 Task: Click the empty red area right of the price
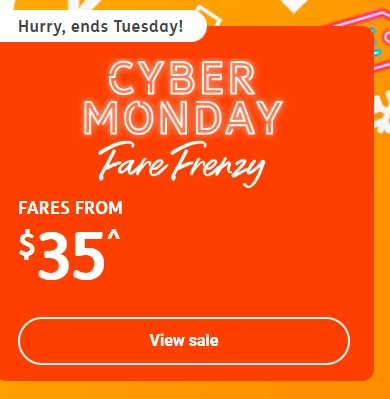(x=247, y=255)
